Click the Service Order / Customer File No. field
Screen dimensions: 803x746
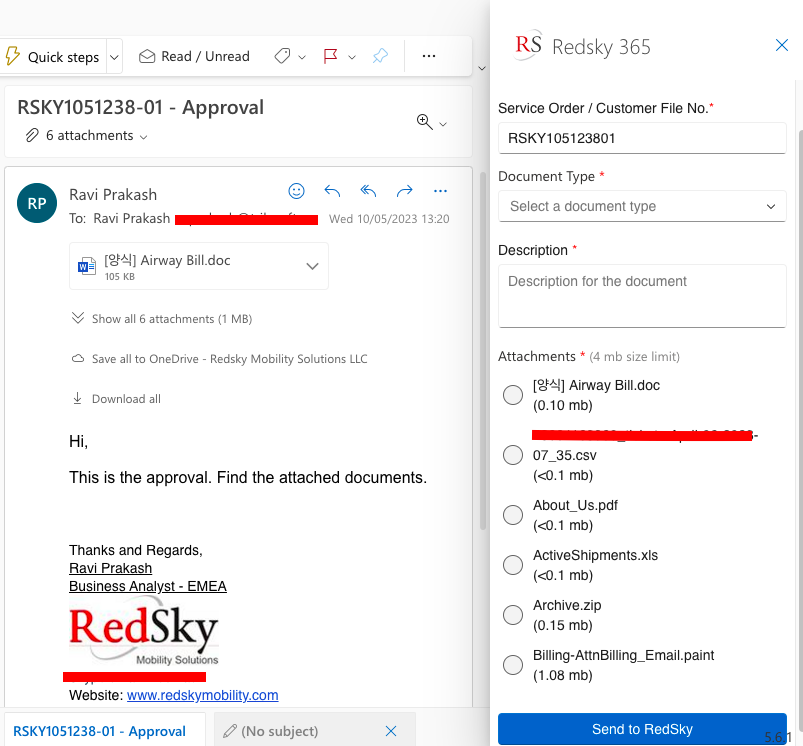click(642, 138)
